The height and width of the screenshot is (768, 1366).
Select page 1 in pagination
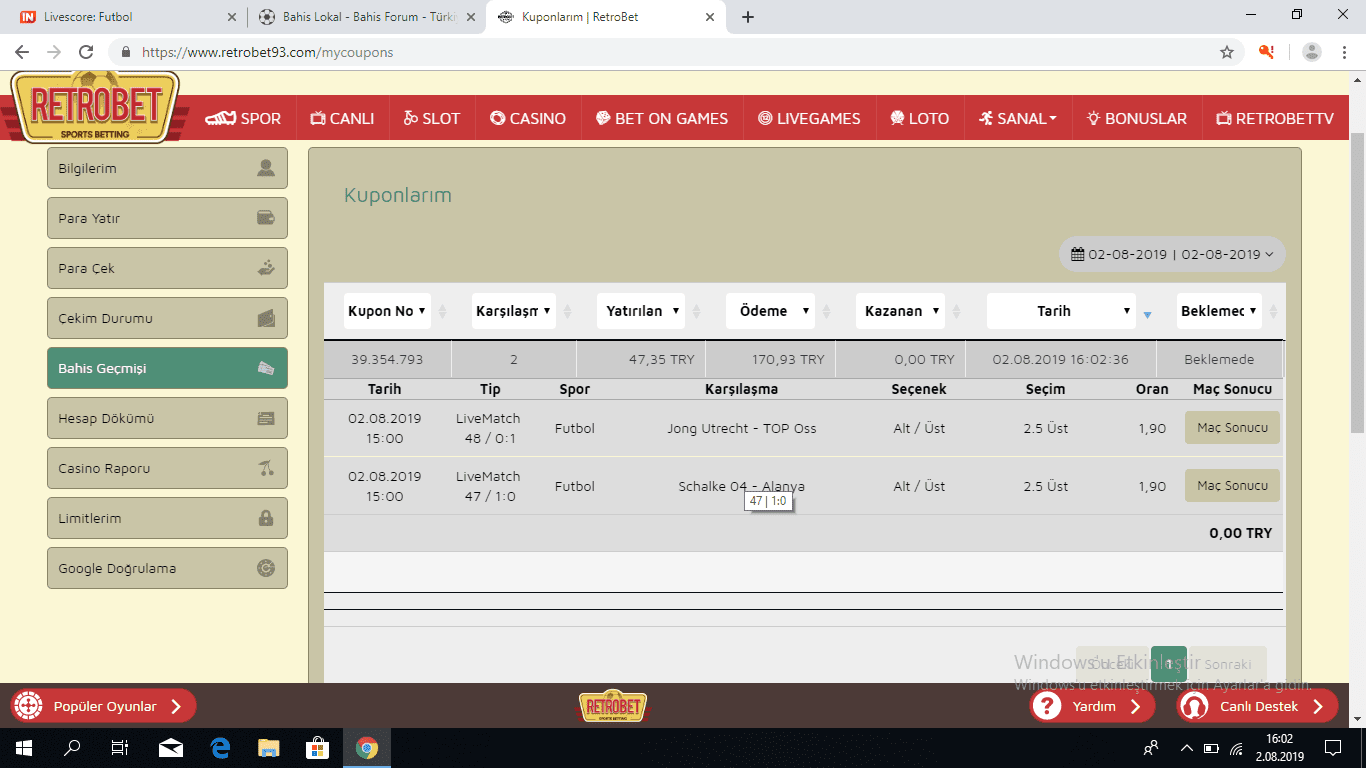coord(1169,664)
